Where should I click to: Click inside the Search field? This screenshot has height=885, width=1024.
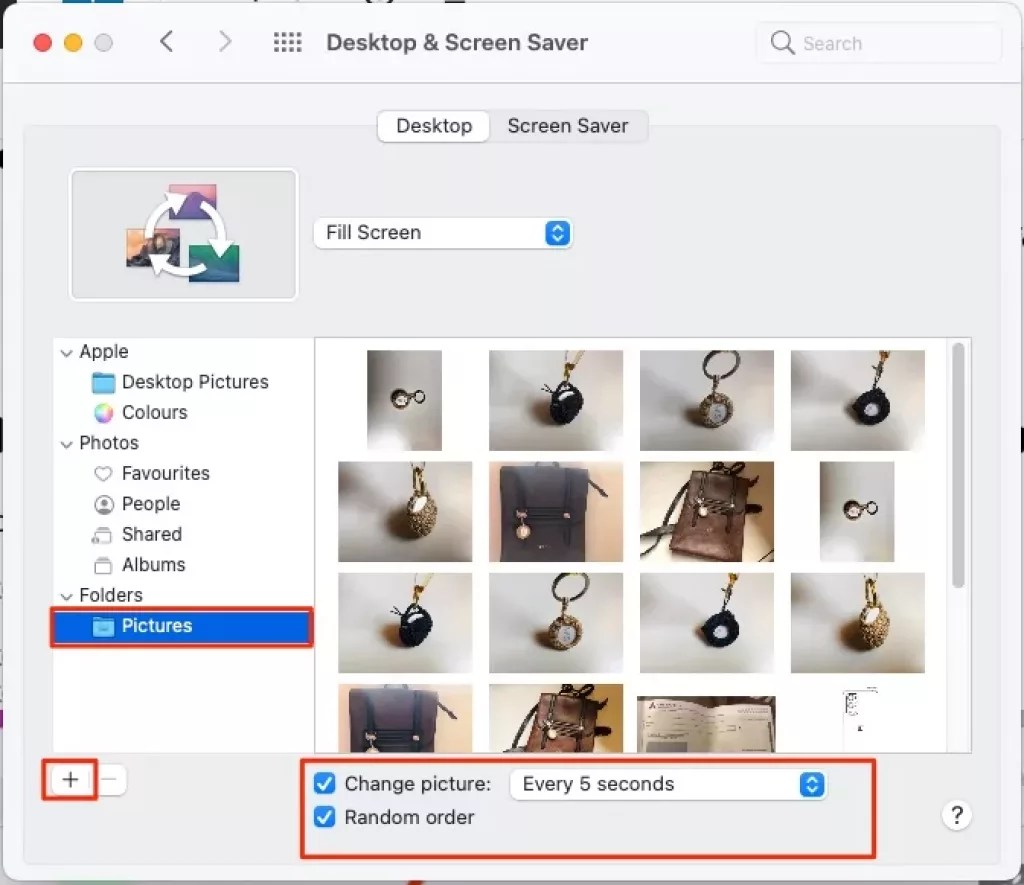(878, 43)
